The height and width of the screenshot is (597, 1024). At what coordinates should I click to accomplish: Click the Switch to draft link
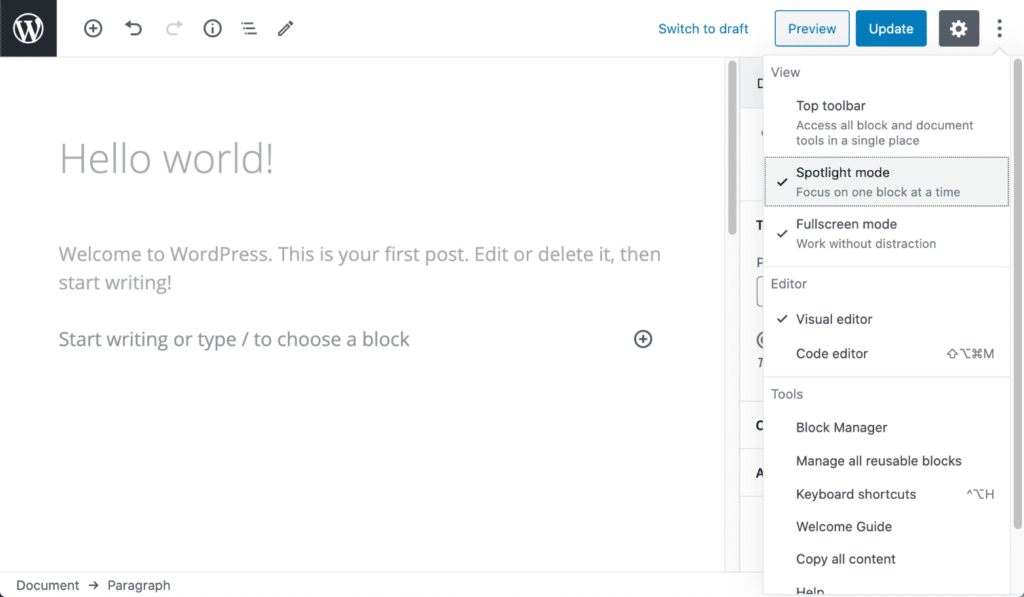(703, 28)
